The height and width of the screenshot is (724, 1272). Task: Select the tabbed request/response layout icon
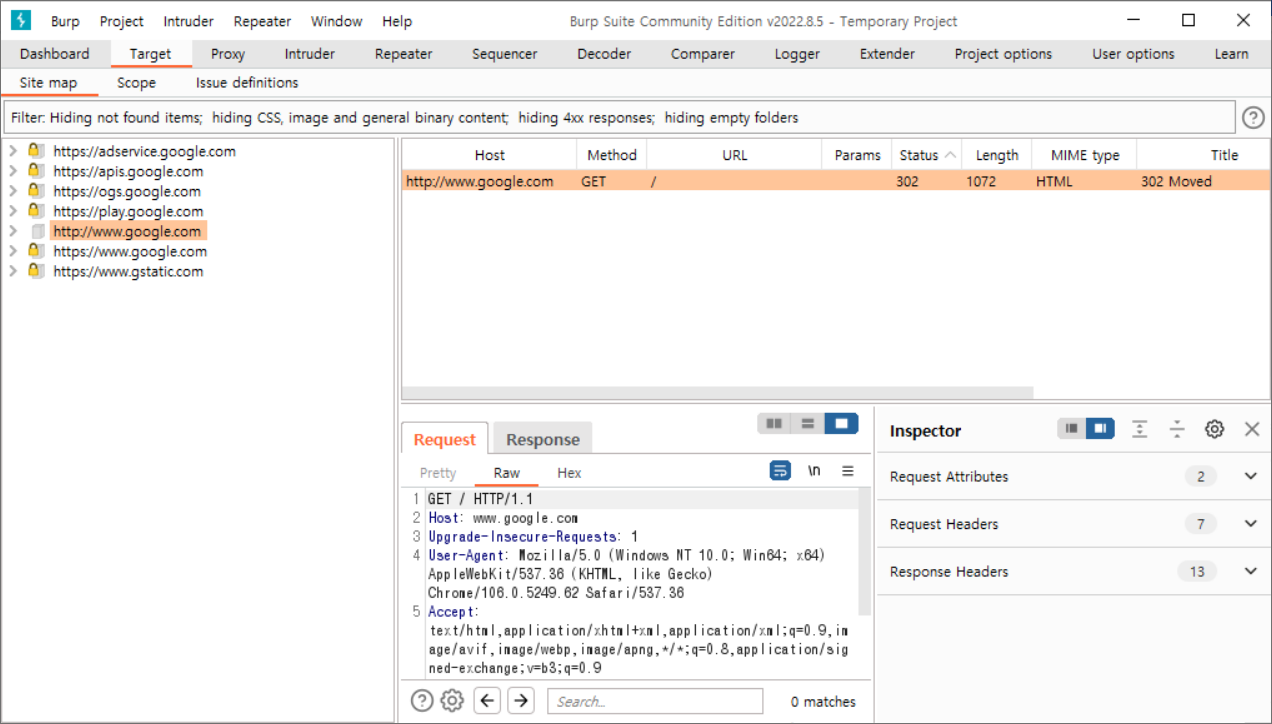pos(842,424)
